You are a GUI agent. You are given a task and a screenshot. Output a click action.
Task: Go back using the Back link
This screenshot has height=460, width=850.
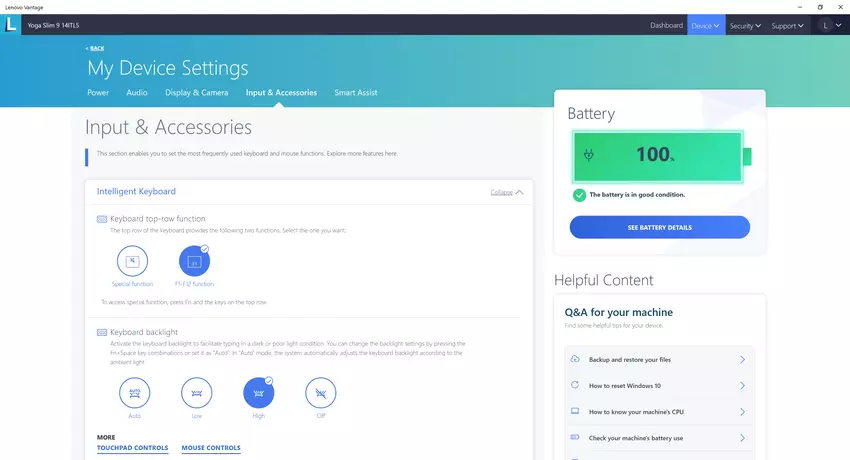click(x=95, y=48)
